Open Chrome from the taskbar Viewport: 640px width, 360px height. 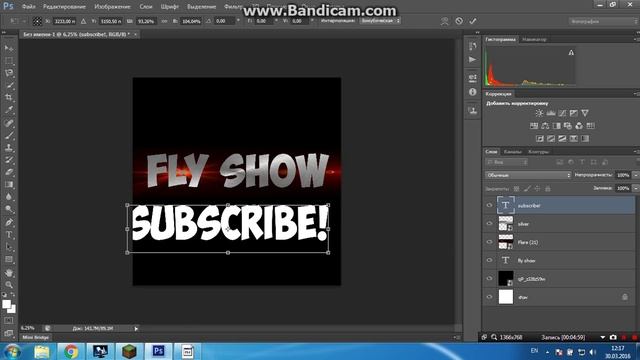coord(71,351)
